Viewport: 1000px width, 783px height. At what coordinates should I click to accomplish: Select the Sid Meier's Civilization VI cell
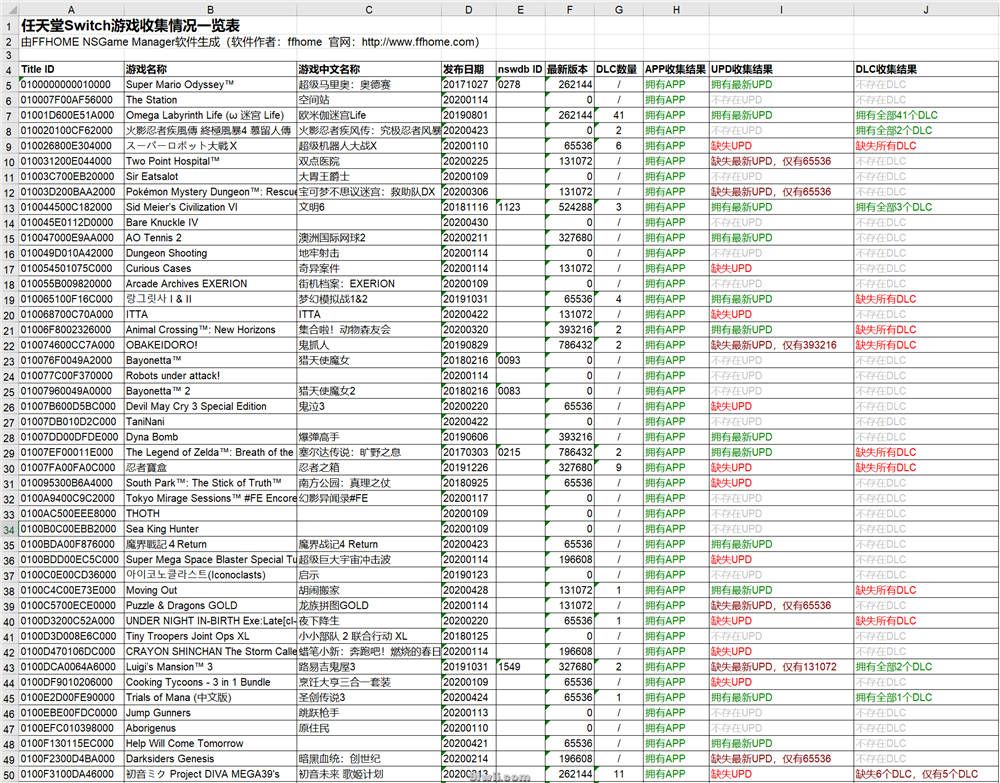210,207
